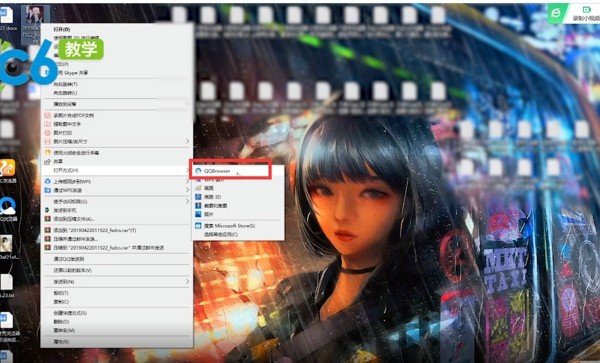Choose 向右旋转(T) rotate right

65,84
